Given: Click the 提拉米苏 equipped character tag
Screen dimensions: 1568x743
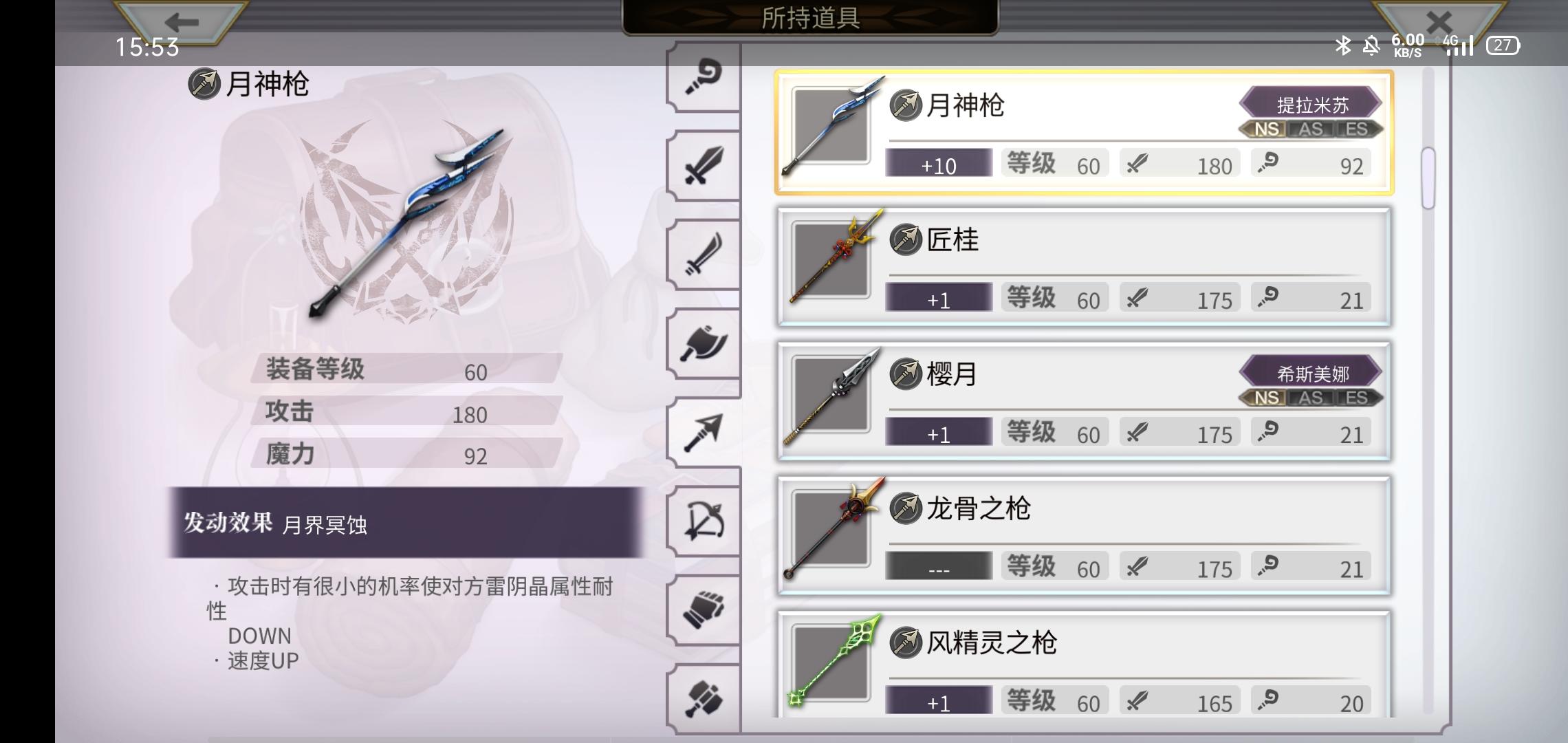Looking at the screenshot, I should pyautogui.click(x=1311, y=105).
